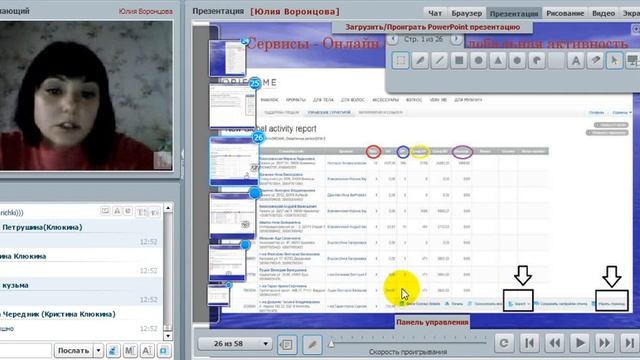
Task: Play the presentation
Action: 580,343
